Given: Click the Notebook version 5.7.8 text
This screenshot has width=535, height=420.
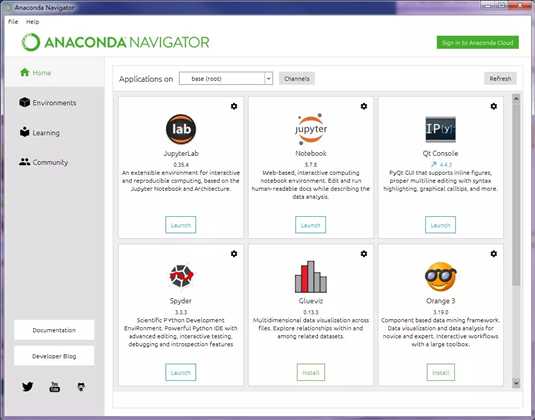Looking at the screenshot, I should [311, 164].
